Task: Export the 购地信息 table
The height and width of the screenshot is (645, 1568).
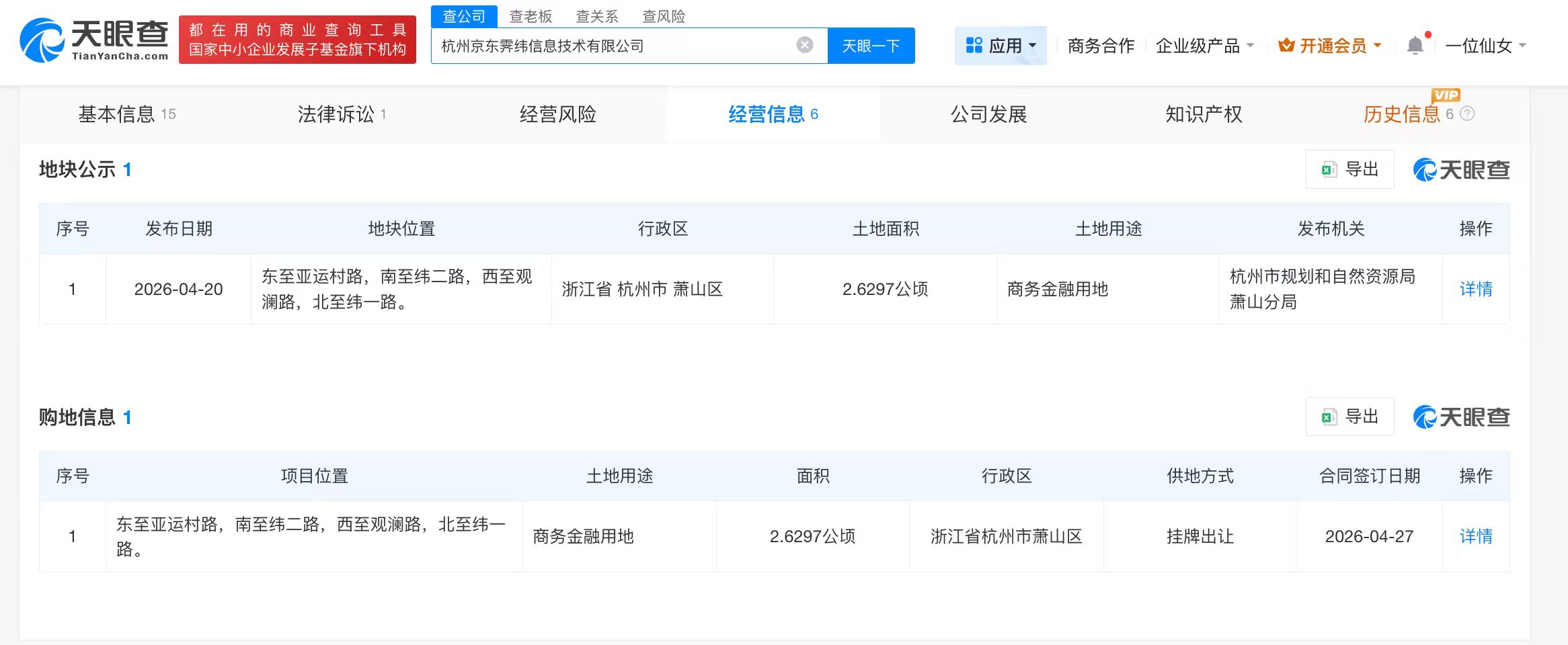Action: tap(1350, 417)
